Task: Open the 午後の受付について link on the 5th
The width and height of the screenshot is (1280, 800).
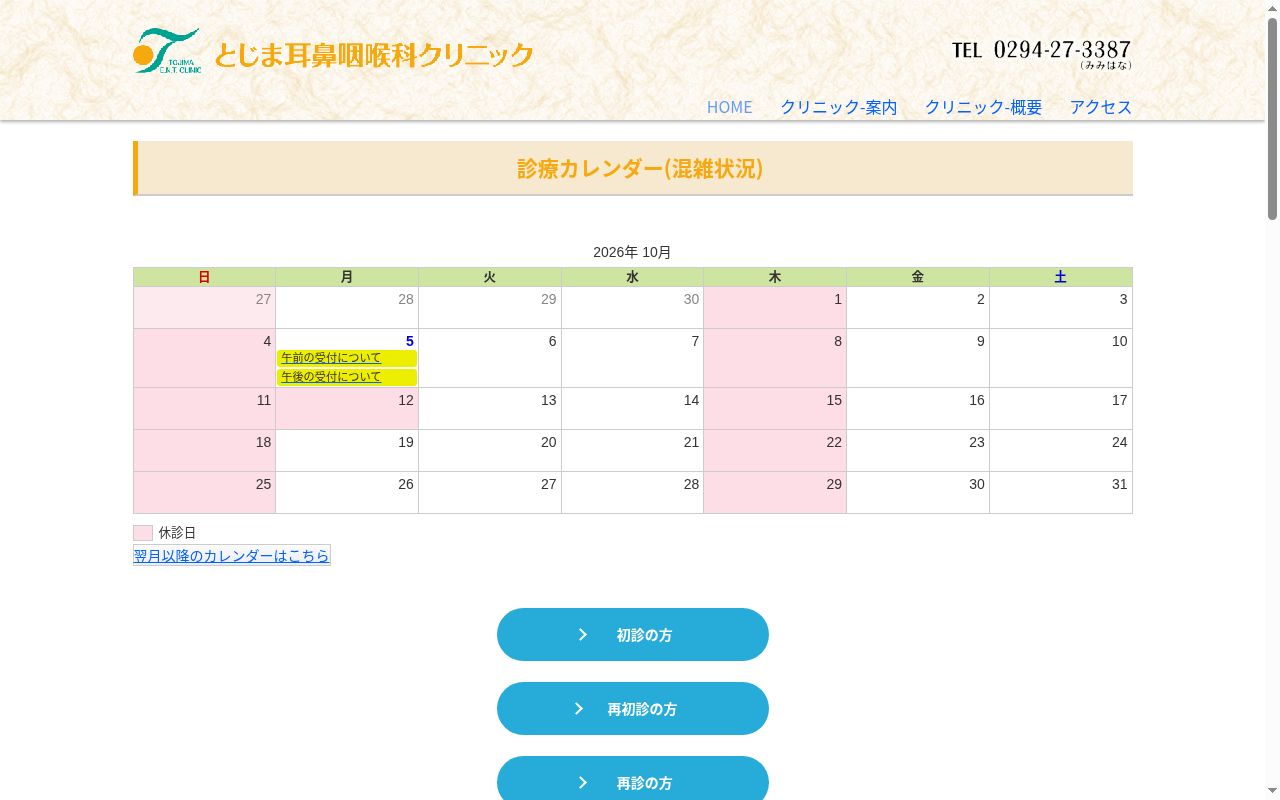Action: click(x=331, y=377)
